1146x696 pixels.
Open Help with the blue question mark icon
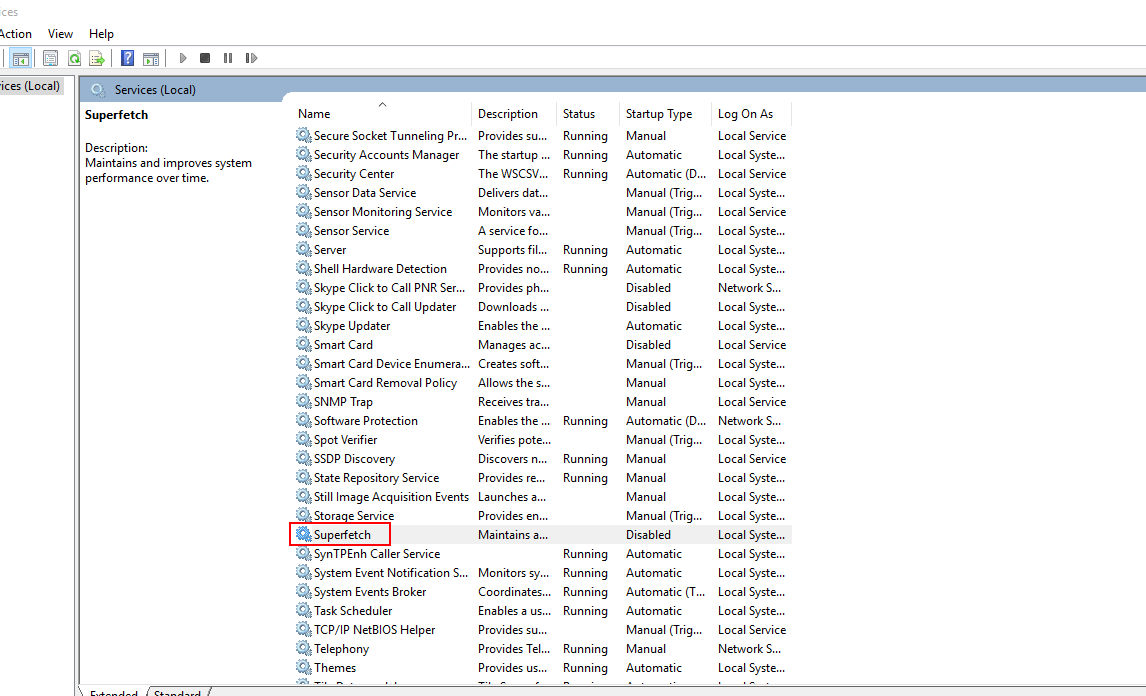(127, 58)
